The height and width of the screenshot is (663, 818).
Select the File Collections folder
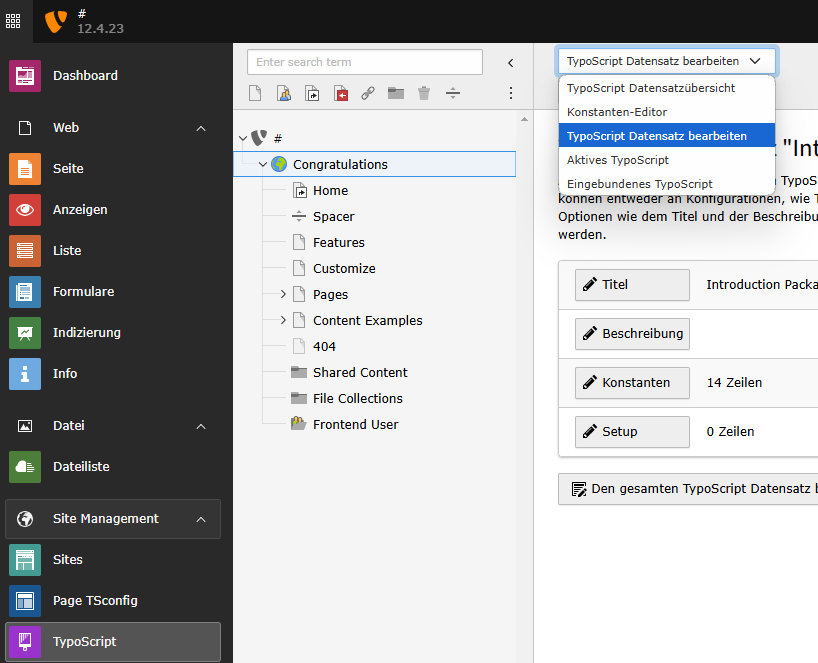tap(357, 399)
